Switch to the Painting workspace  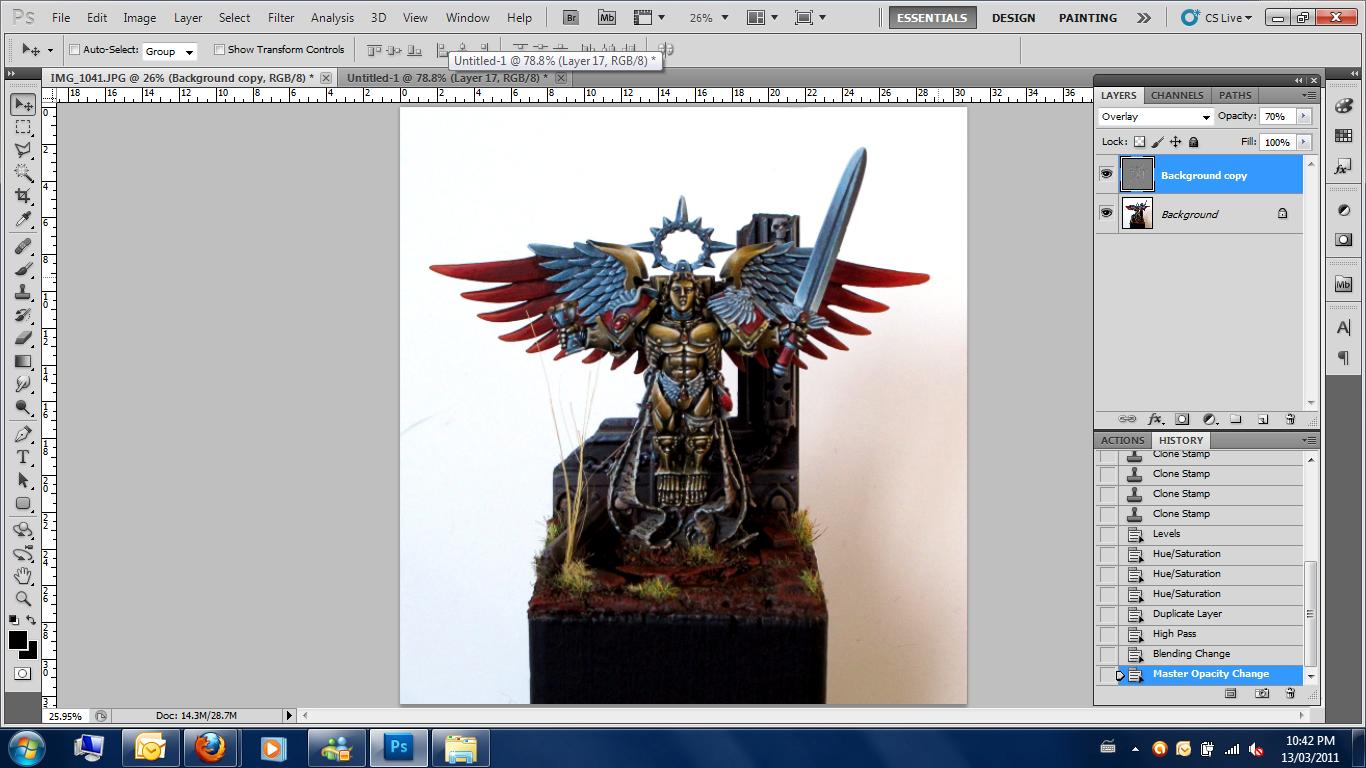click(x=1088, y=18)
